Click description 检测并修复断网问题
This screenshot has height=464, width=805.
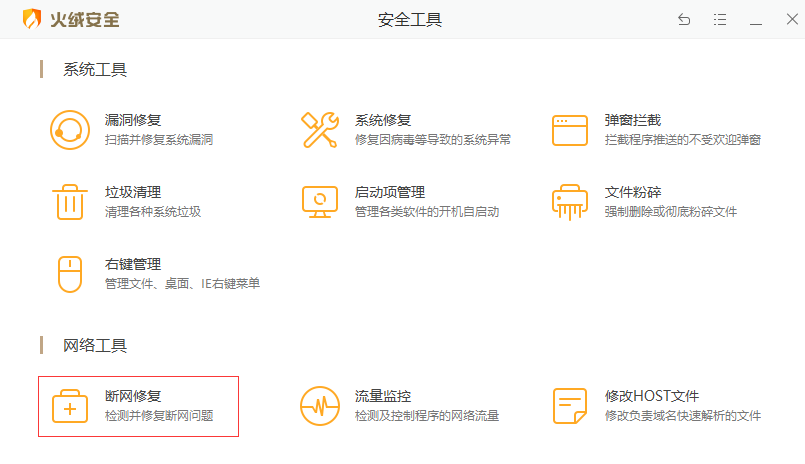pos(159,415)
